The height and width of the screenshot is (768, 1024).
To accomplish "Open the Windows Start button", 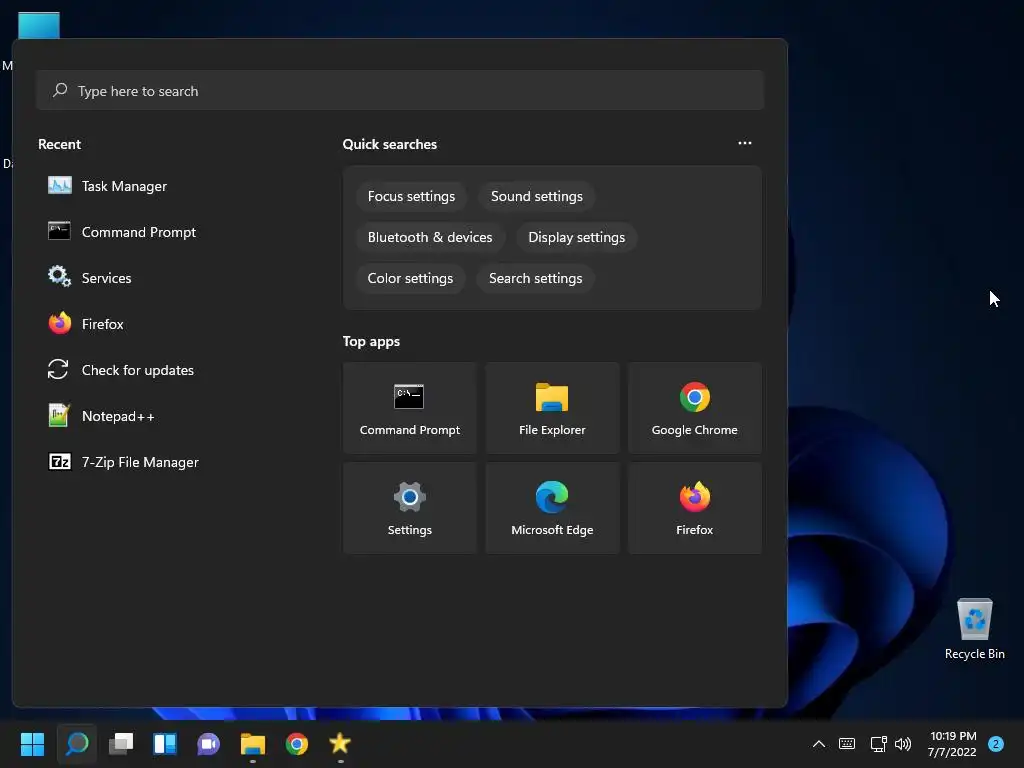I will pyautogui.click(x=32, y=744).
